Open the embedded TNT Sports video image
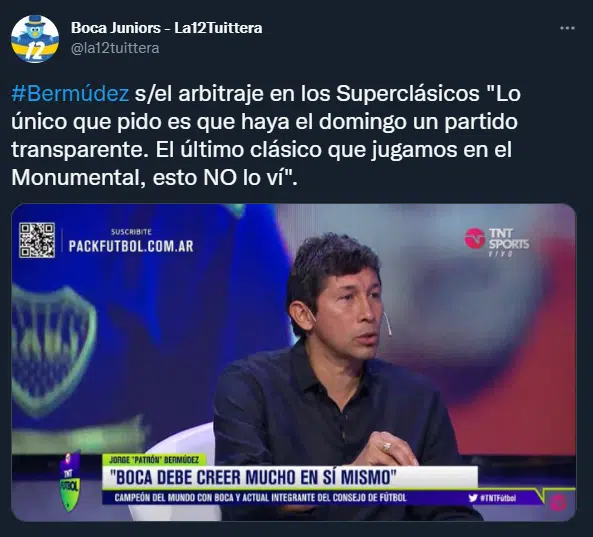Viewport: 593px width, 537px height. pyautogui.click(x=293, y=362)
